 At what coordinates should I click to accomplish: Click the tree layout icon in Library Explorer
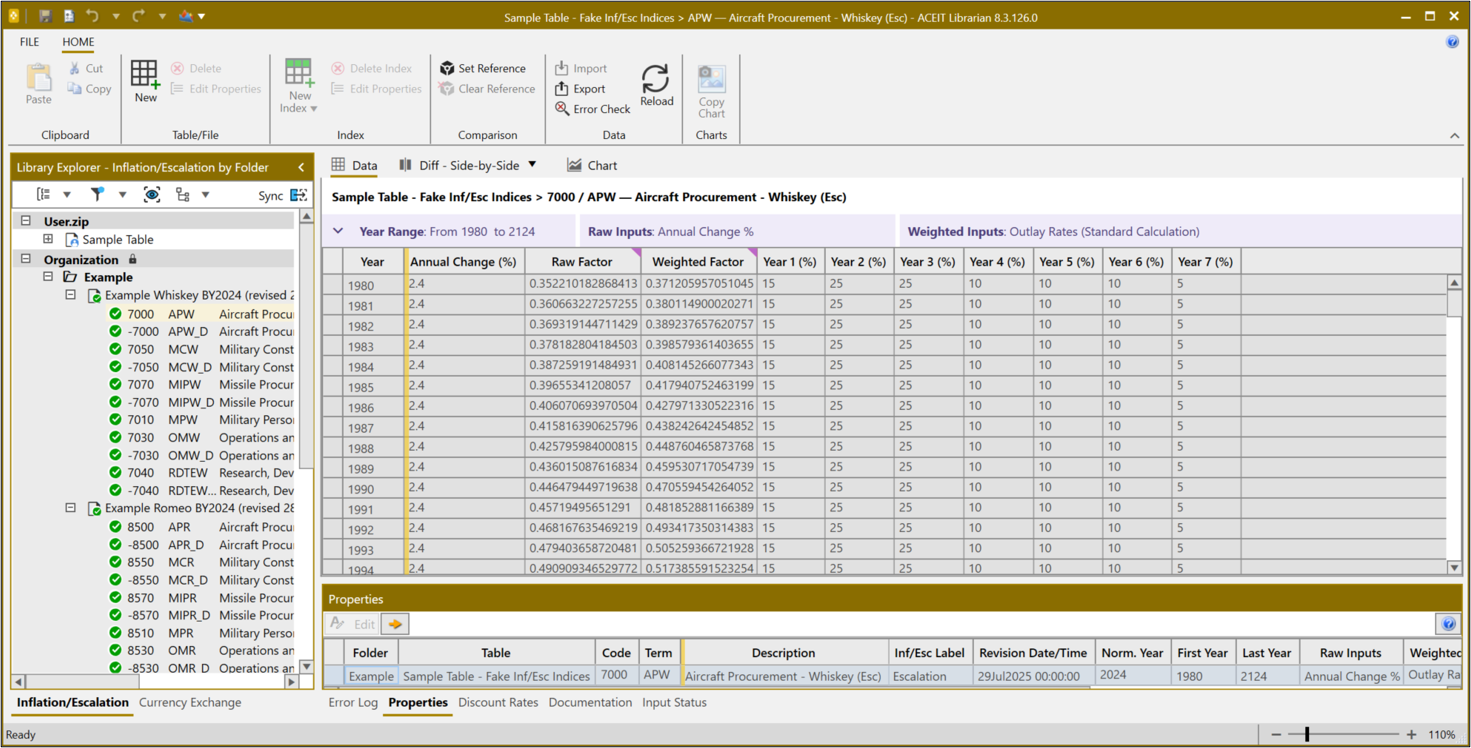182,195
